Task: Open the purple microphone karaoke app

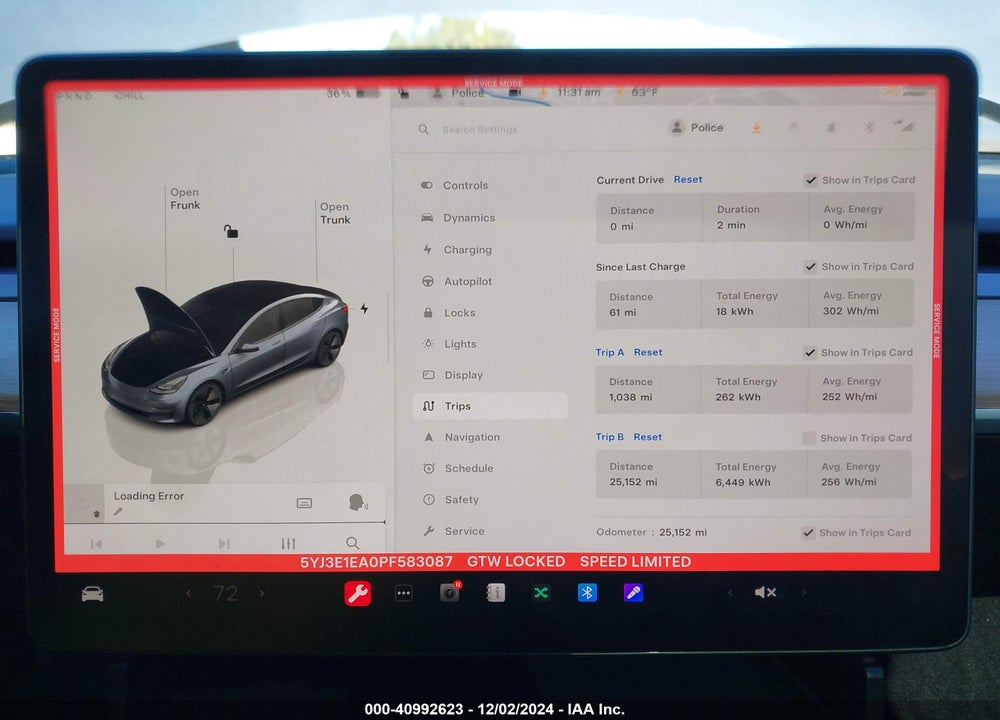Action: 633,592
